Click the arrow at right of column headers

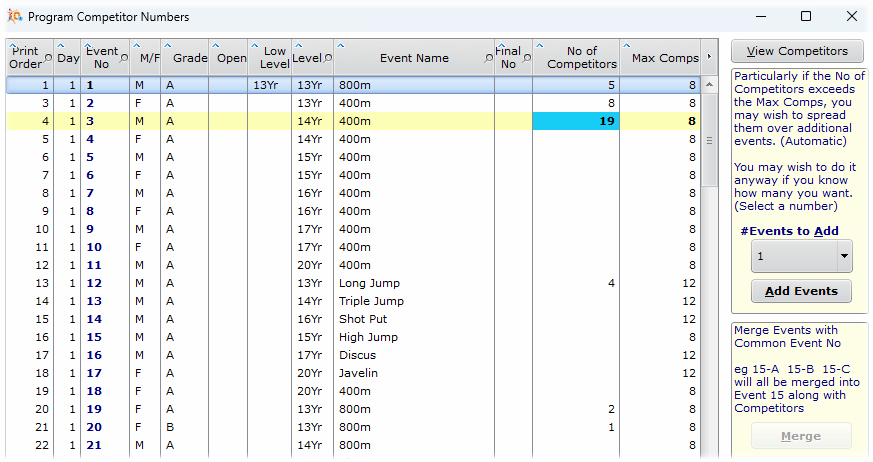click(710, 57)
